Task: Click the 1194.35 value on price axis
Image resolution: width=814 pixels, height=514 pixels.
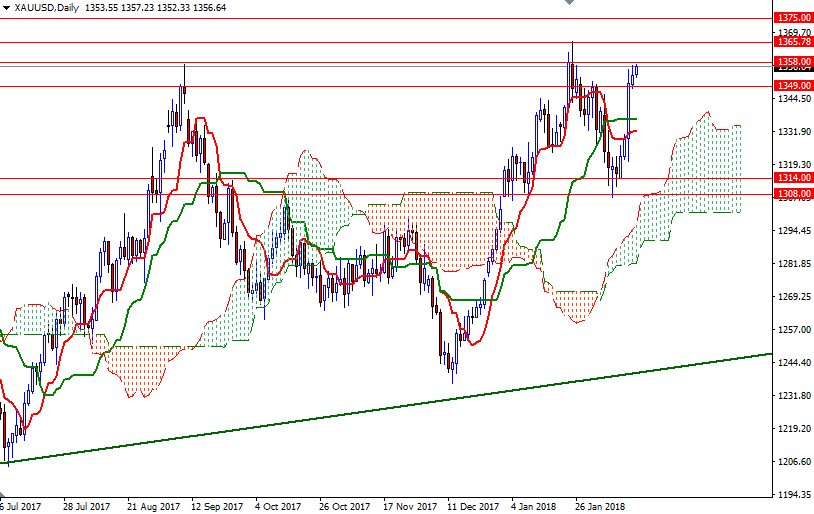Action: coord(794,494)
